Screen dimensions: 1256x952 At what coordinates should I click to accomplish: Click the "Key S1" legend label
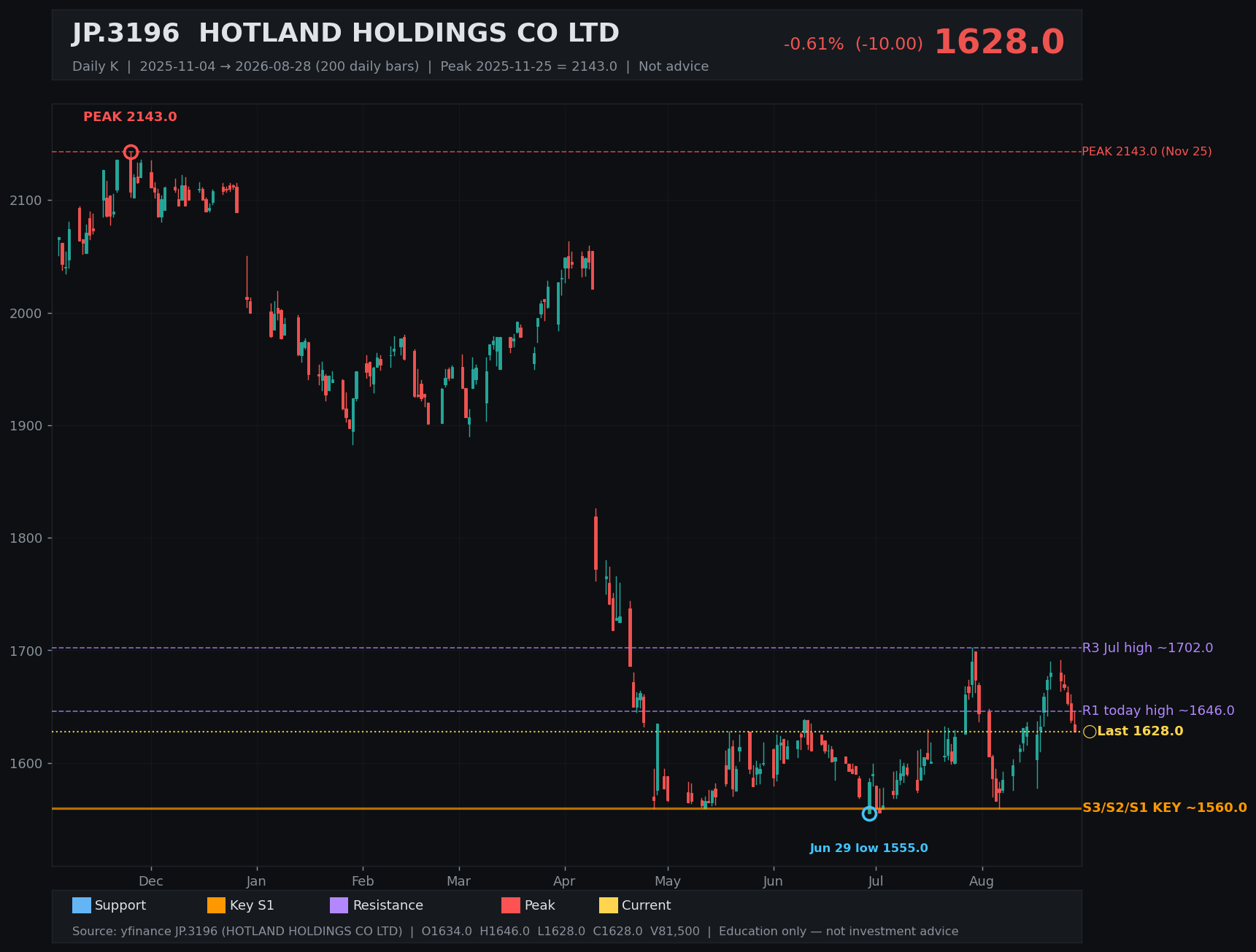point(252,905)
